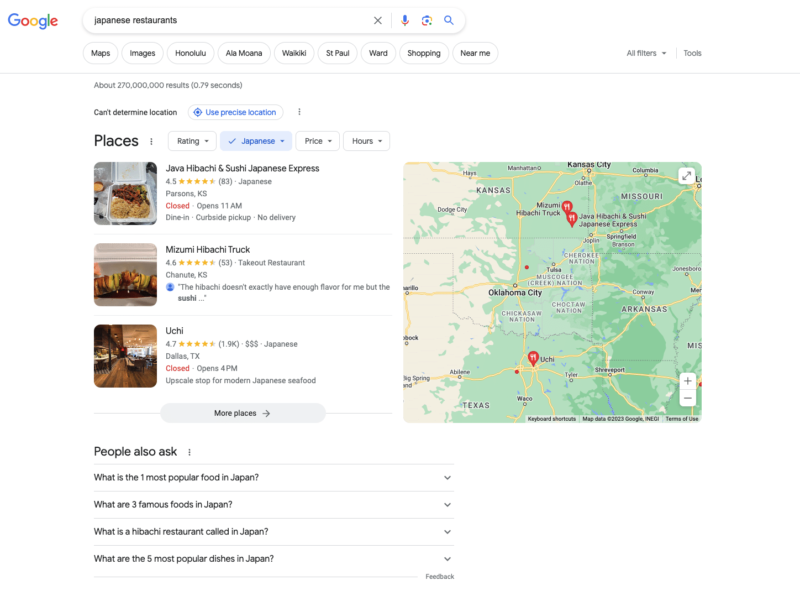Click the 'Chanute, KS' address text
The image size is (800, 596).
[186, 275]
